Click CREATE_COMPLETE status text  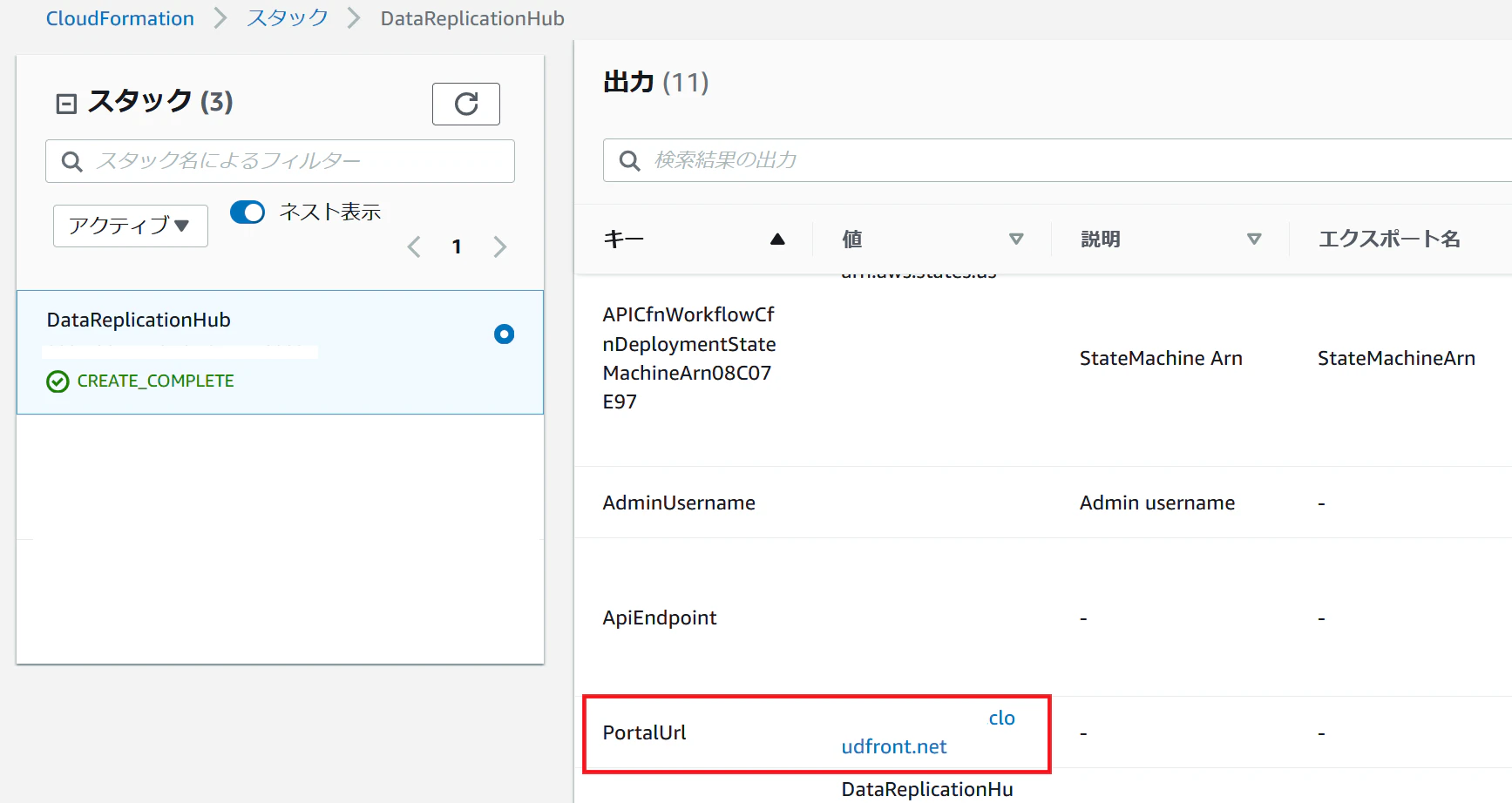pos(155,381)
